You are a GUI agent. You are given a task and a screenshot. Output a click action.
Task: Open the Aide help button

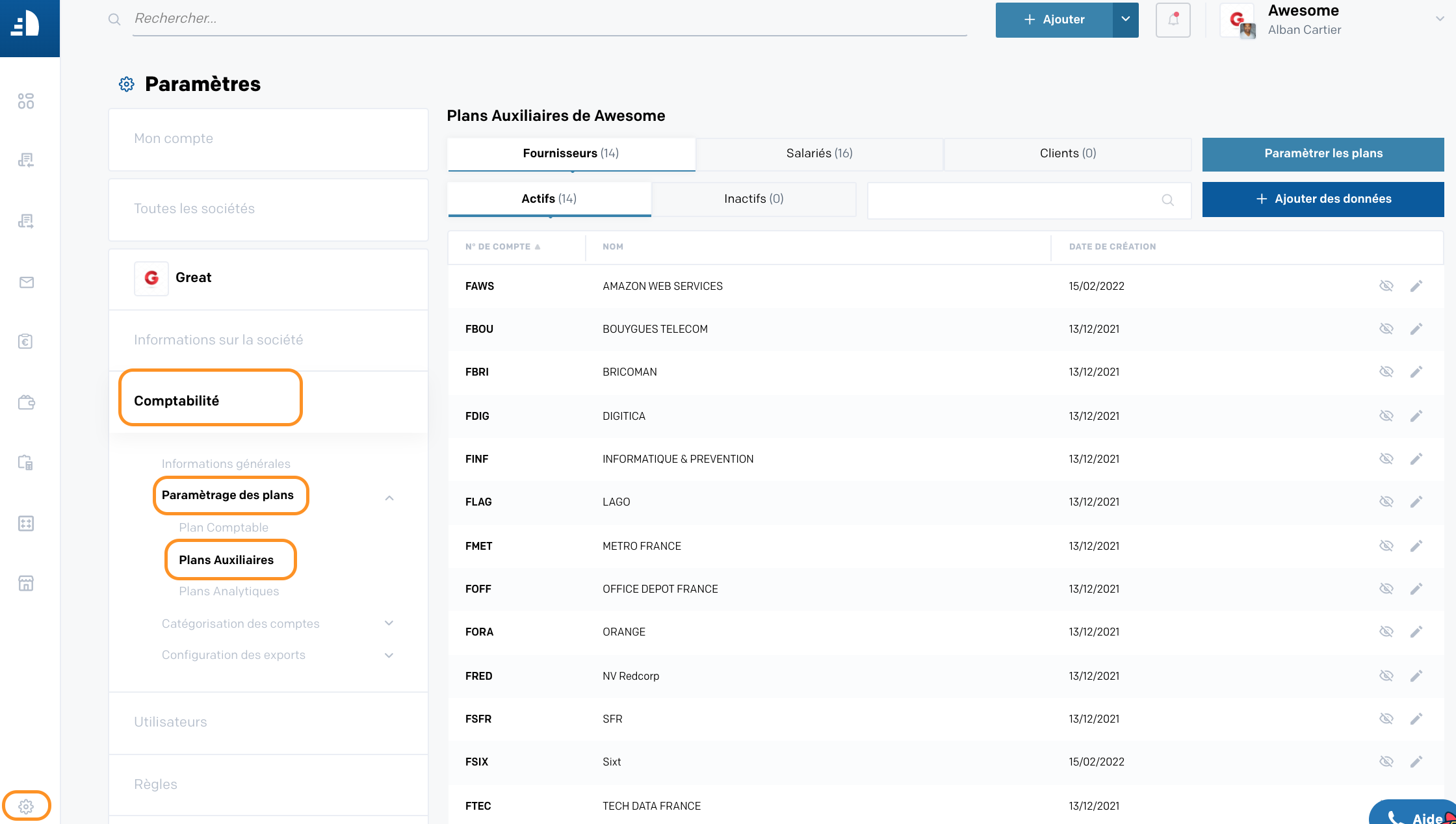(x=1414, y=812)
